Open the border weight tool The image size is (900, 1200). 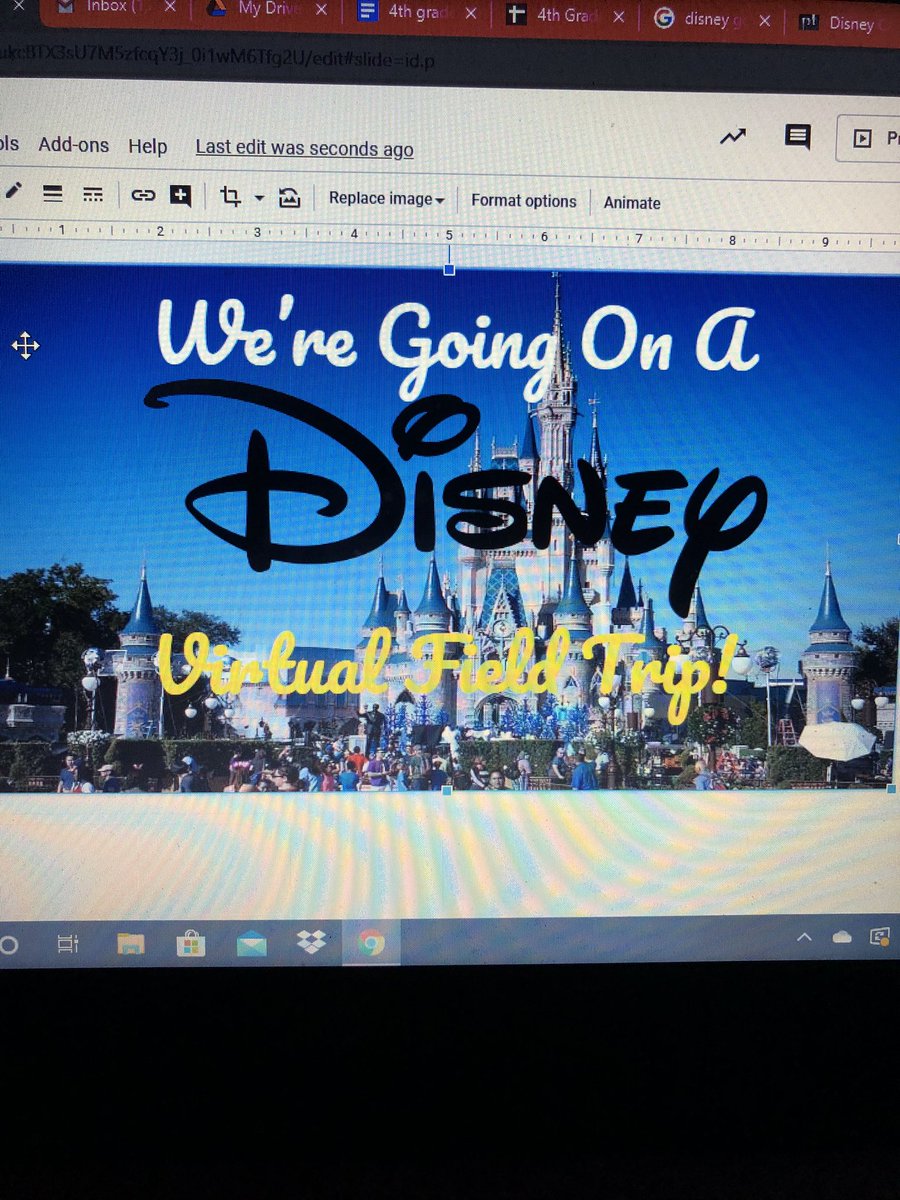tap(53, 193)
